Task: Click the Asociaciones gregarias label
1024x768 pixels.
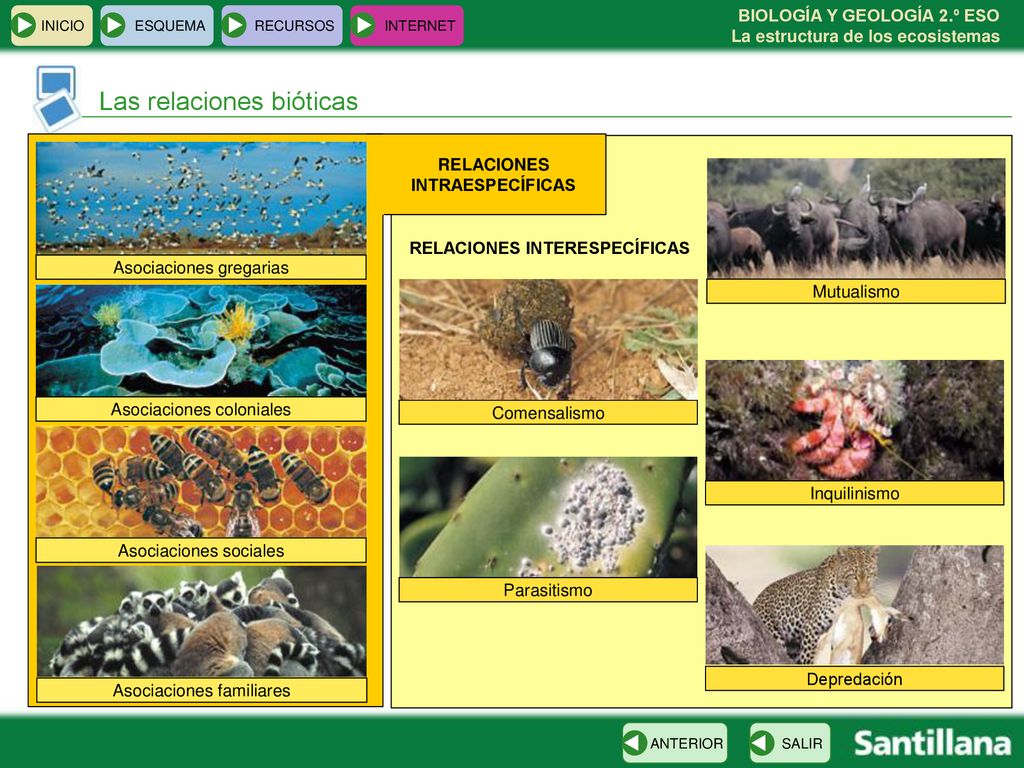Action: point(201,268)
